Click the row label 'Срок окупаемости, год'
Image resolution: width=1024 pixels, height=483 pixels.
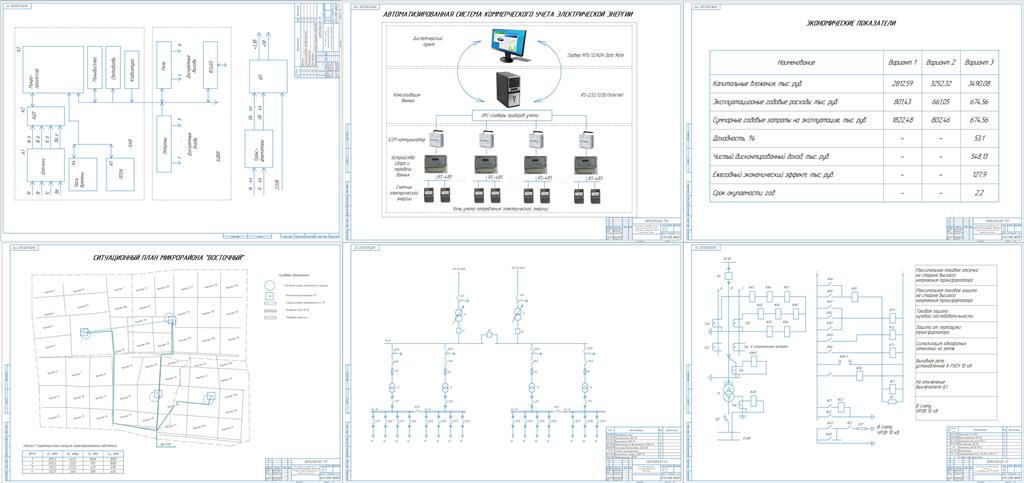[746, 193]
